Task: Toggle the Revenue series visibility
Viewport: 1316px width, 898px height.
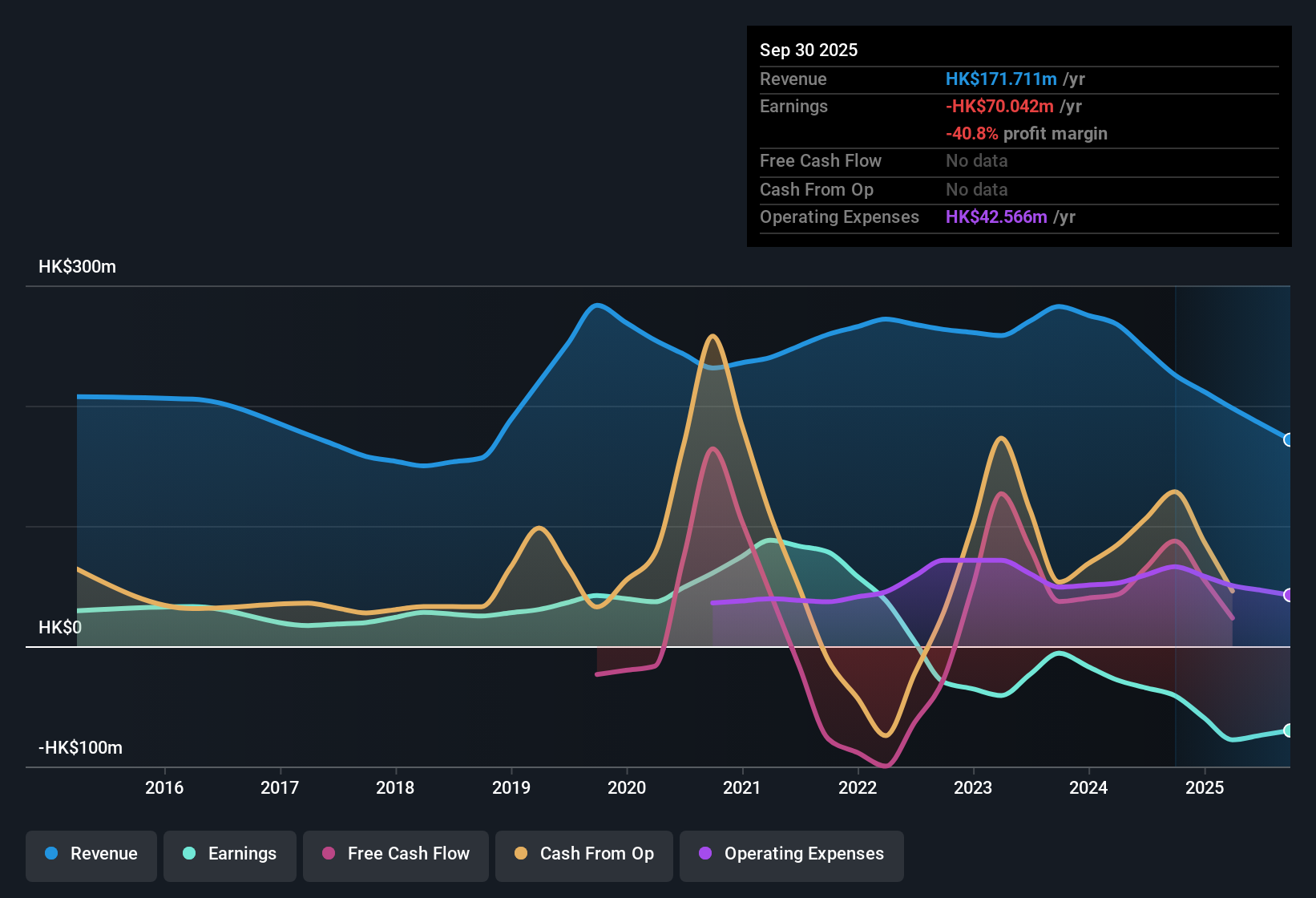Action: (x=91, y=854)
